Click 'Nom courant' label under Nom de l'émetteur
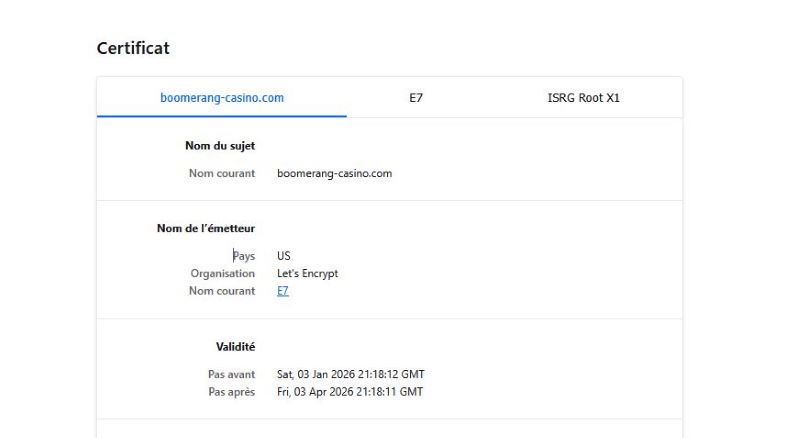Screen dimensions: 800x438 pos(222,291)
